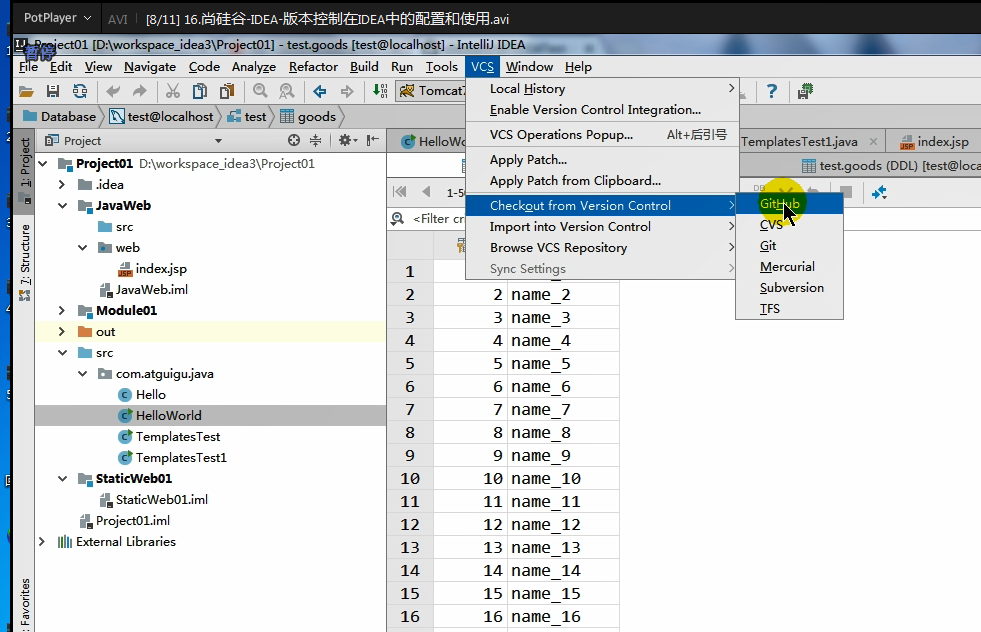Click the Hide Project panel icon
The image size is (981, 632).
pos(373,140)
